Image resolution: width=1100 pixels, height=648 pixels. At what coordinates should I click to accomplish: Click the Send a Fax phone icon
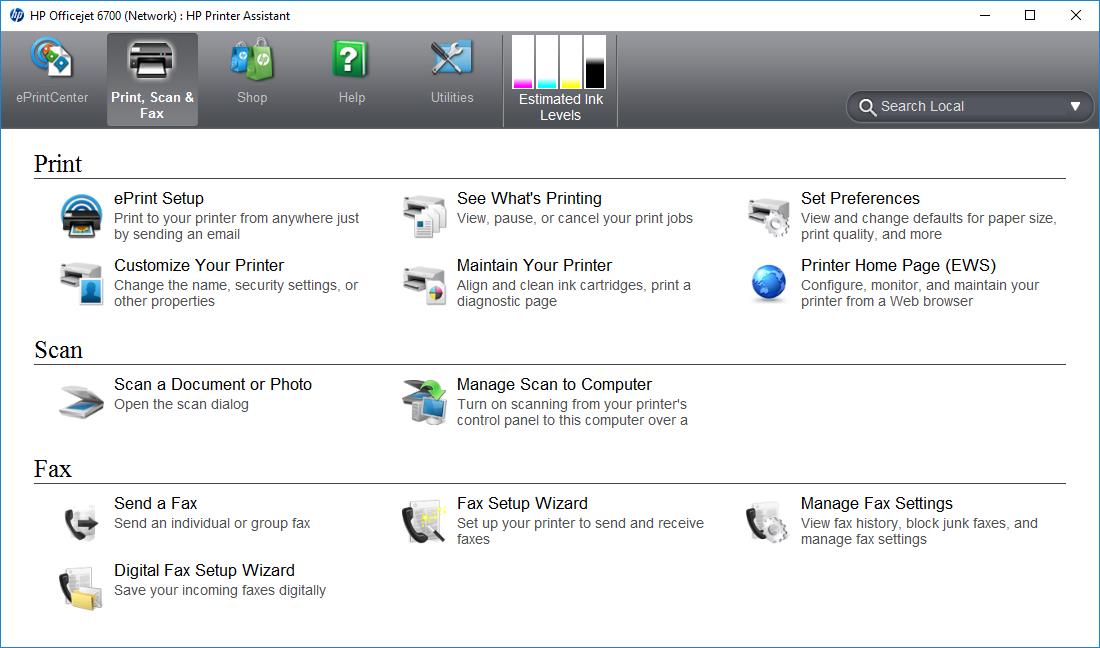click(x=81, y=522)
